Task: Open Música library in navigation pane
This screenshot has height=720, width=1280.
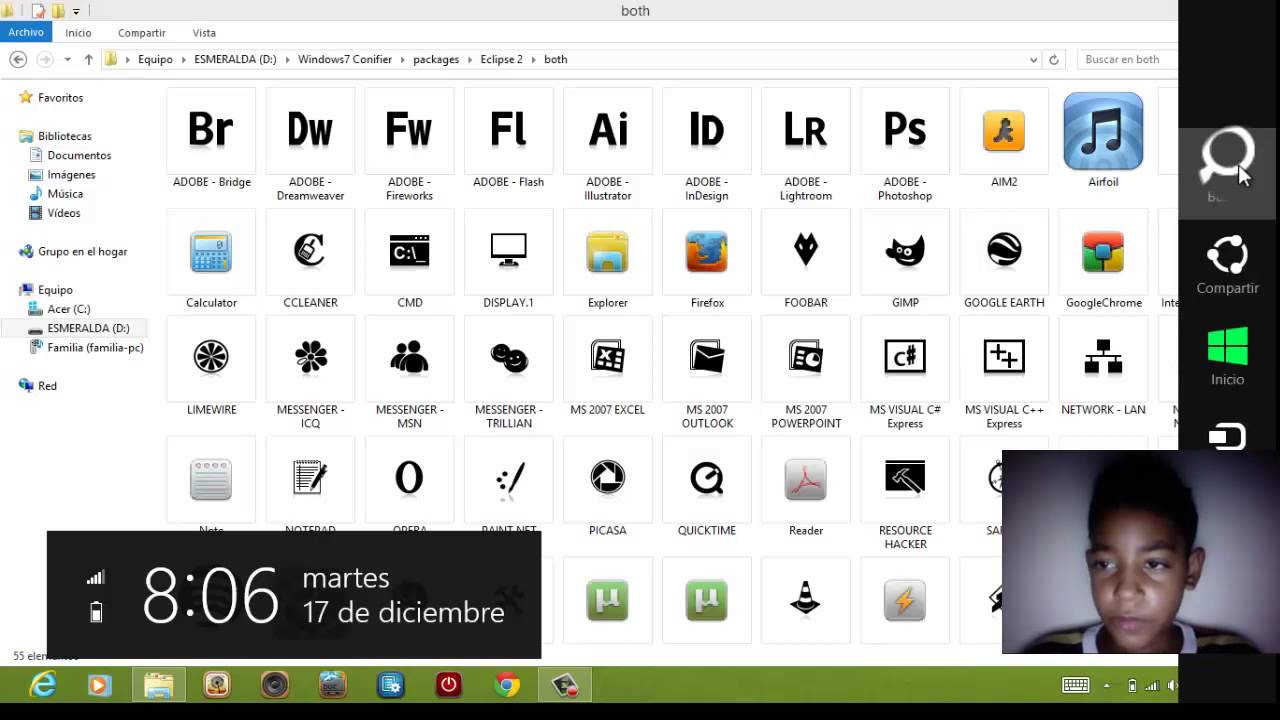Action: click(65, 194)
